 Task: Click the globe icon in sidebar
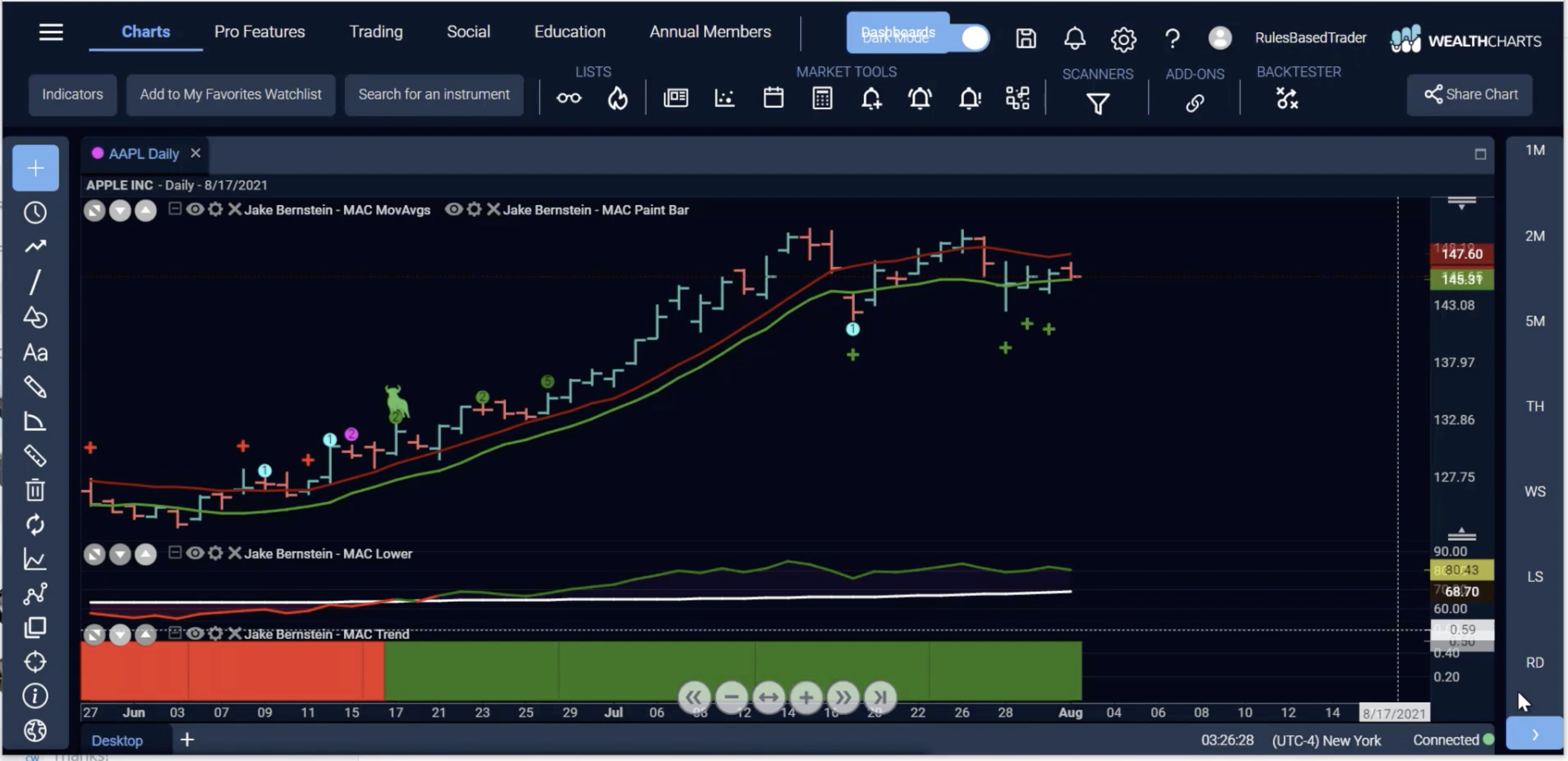coord(35,730)
